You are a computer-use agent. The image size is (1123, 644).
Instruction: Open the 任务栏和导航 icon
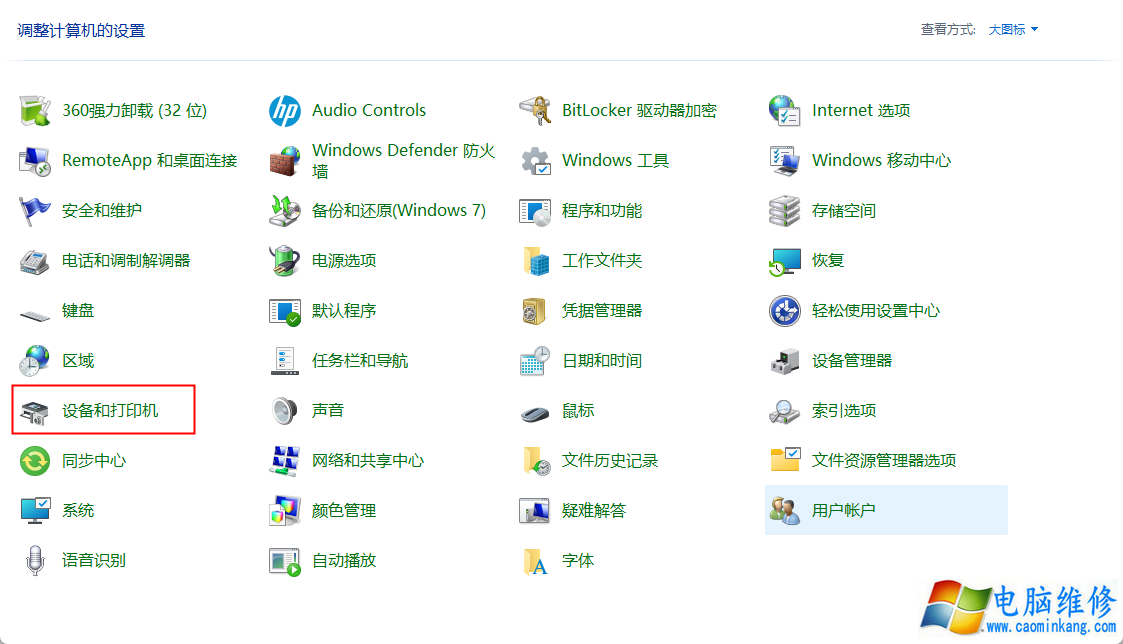click(x=284, y=360)
